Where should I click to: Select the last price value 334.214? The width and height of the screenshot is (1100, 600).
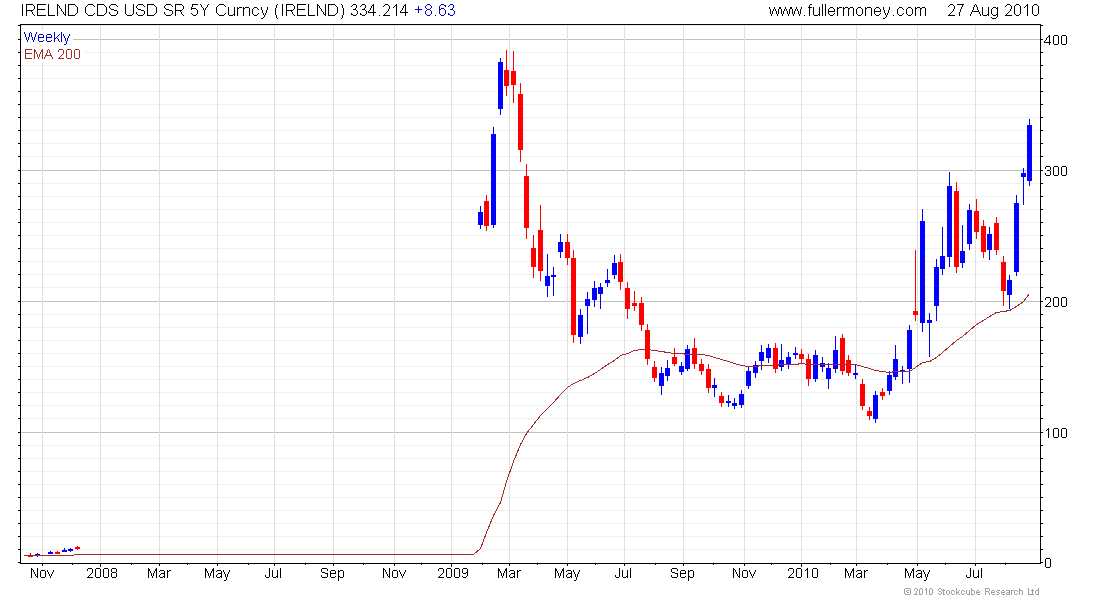click(x=380, y=11)
